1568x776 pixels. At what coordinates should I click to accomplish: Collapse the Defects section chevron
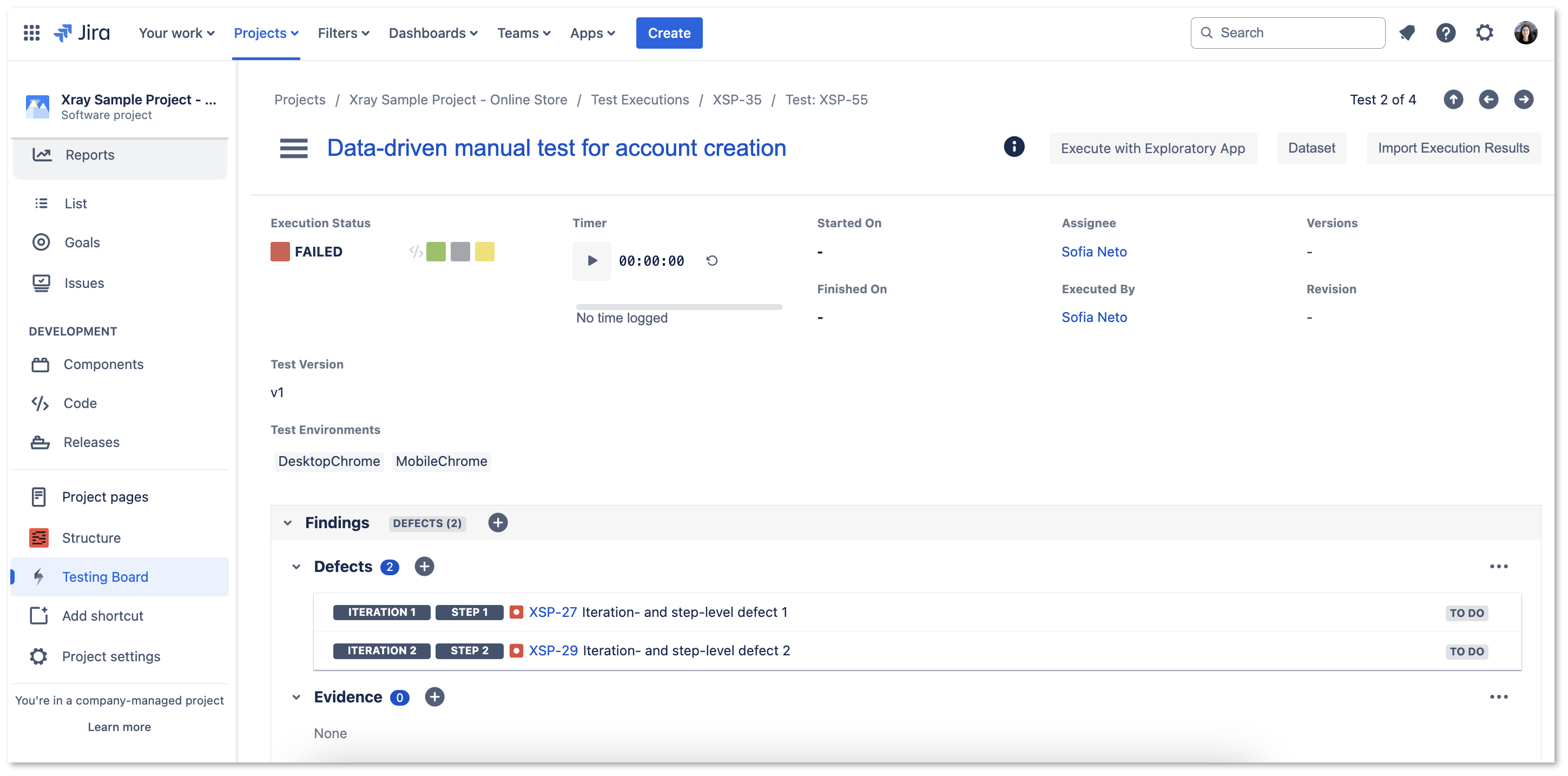[x=296, y=567]
